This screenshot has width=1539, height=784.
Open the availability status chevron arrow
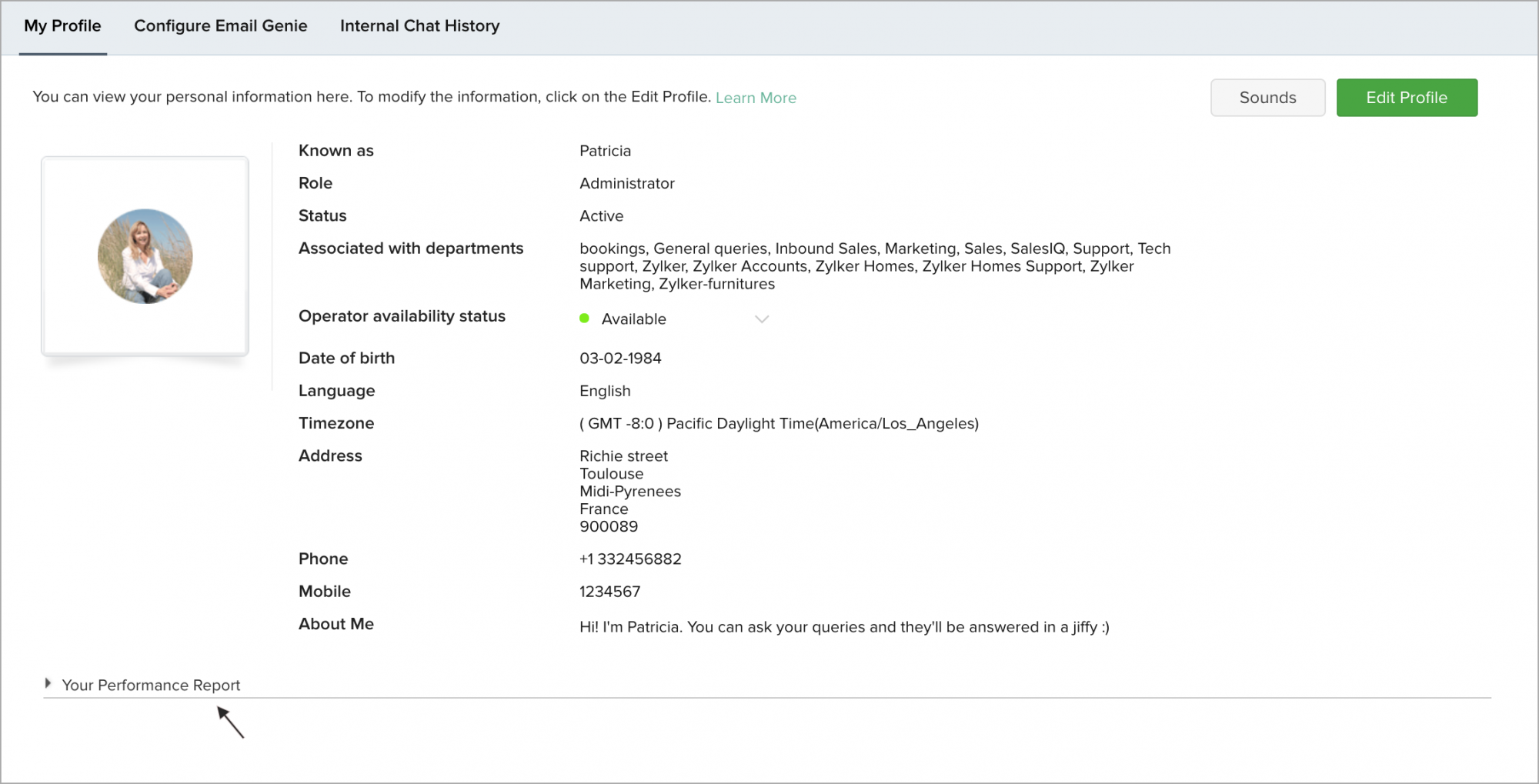point(761,319)
